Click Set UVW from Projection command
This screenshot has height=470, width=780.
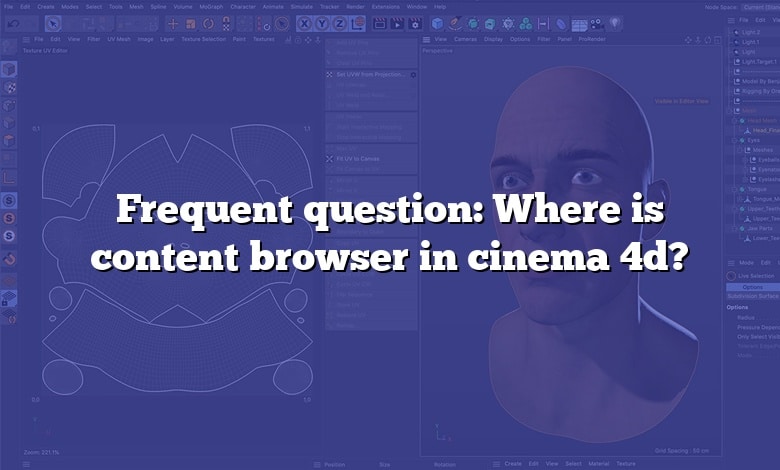[x=370, y=75]
